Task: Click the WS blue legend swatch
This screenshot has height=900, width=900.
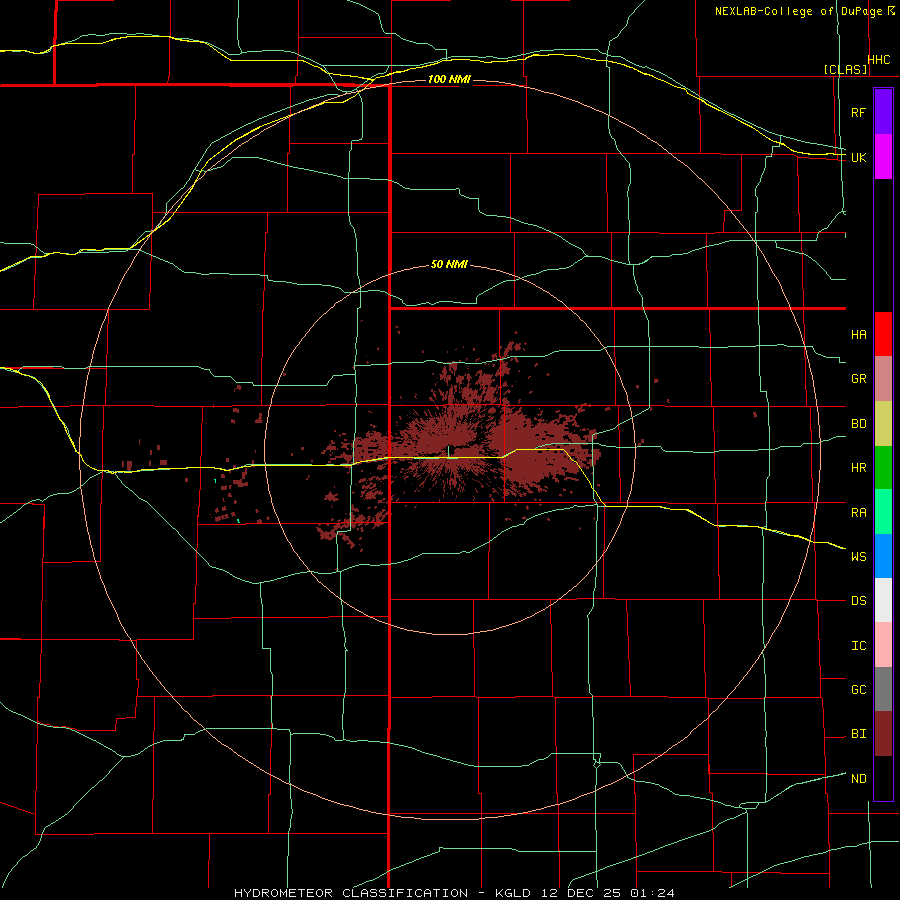Action: (x=883, y=556)
